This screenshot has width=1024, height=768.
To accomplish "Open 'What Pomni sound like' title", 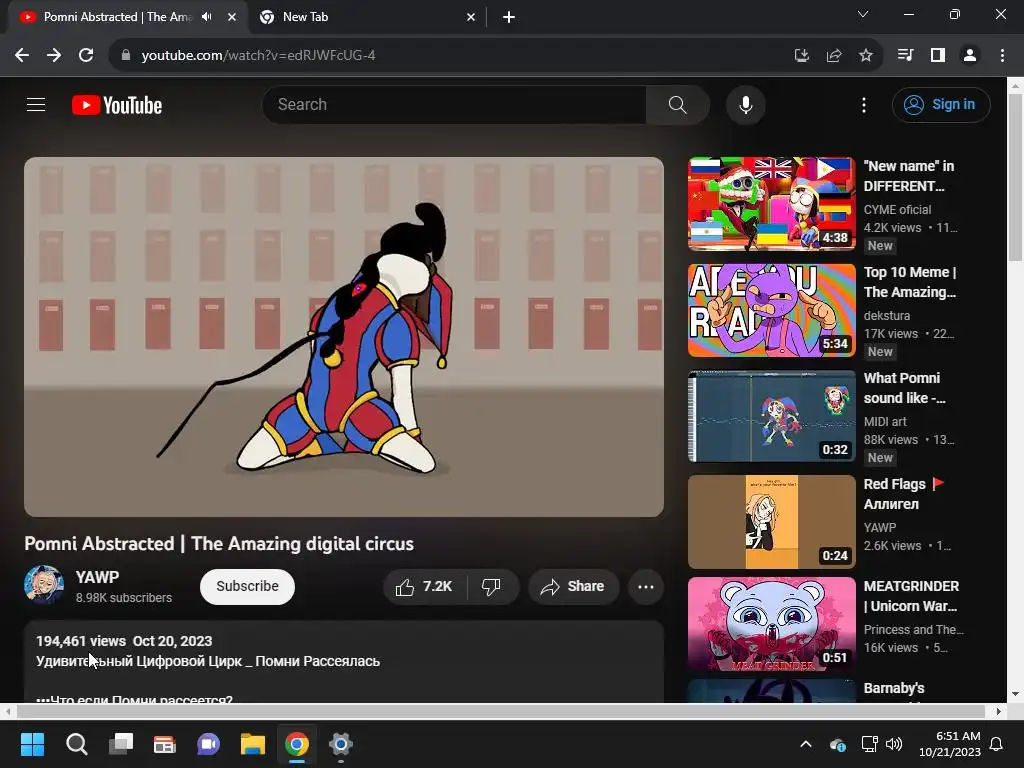I will point(904,388).
